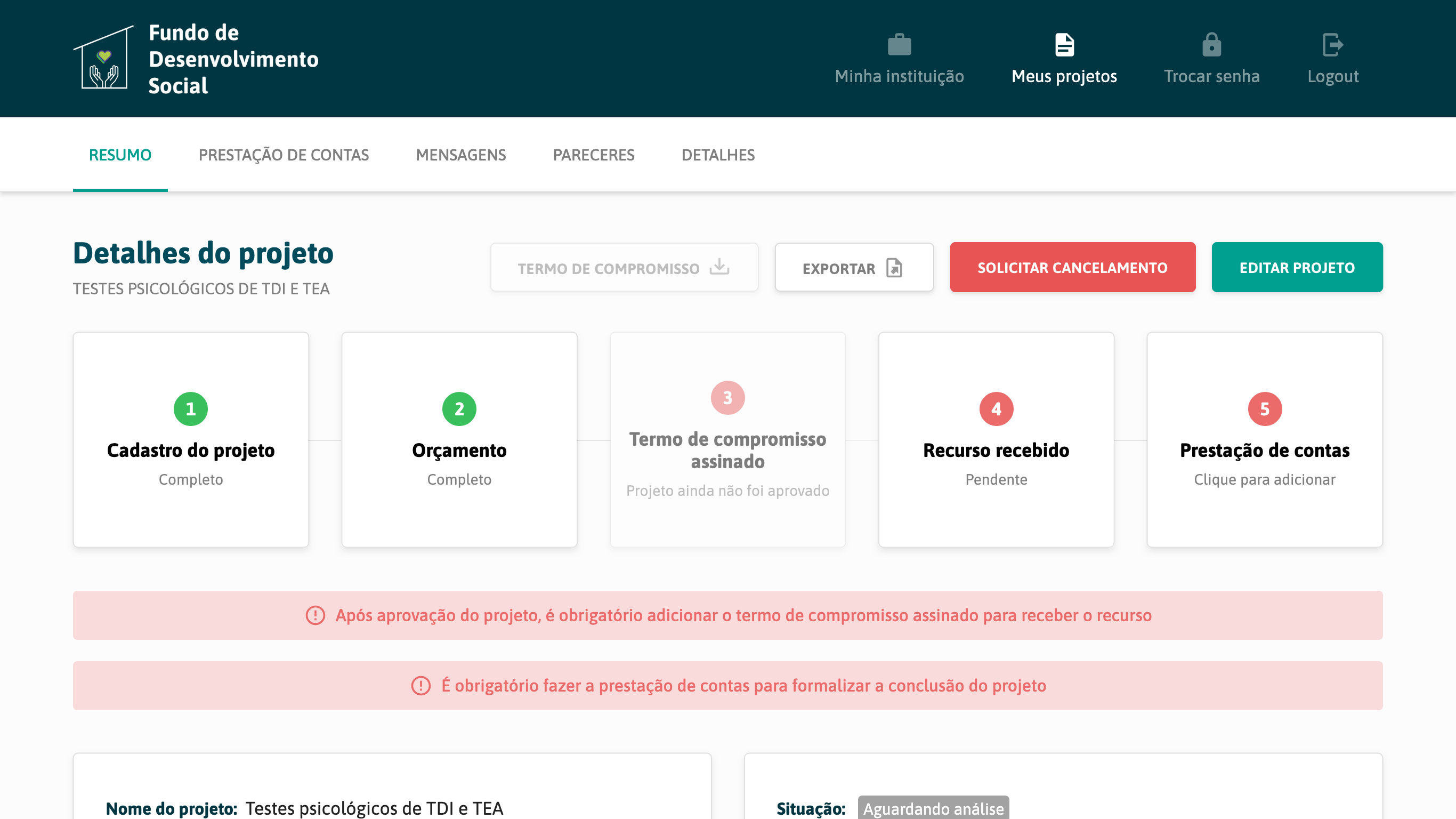Click the Termo de Compromisso download button
The width and height of the screenshot is (1456, 819).
click(624, 268)
